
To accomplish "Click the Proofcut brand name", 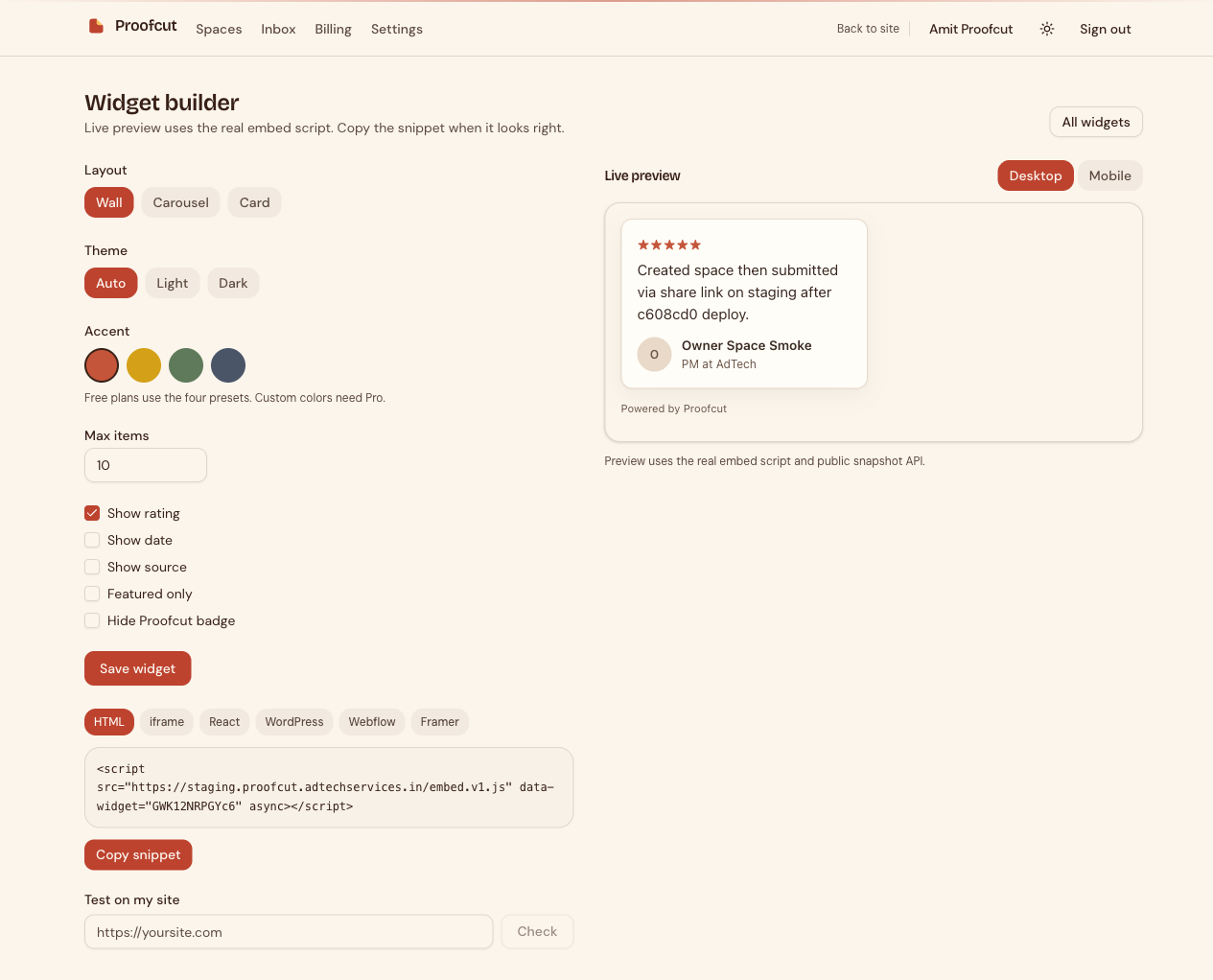I will click(146, 26).
